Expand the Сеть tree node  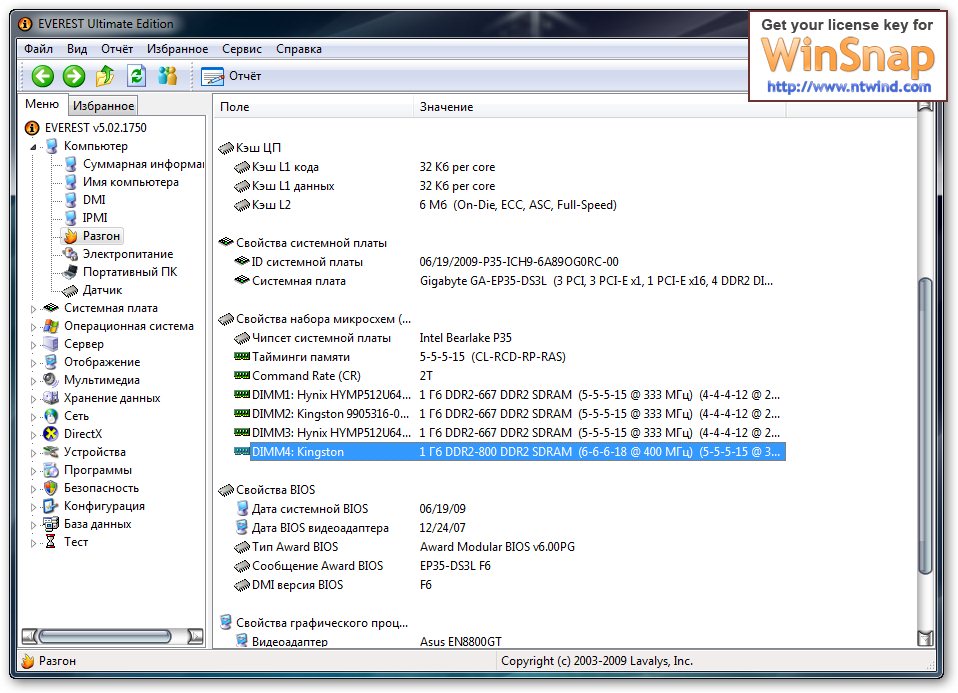tap(34, 417)
